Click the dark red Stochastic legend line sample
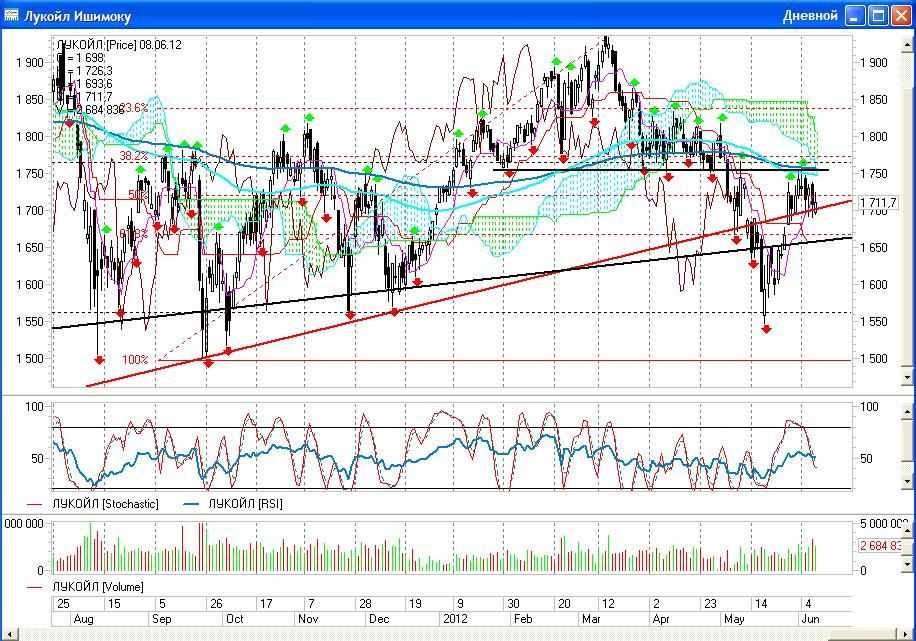This screenshot has width=916, height=641. [34, 504]
